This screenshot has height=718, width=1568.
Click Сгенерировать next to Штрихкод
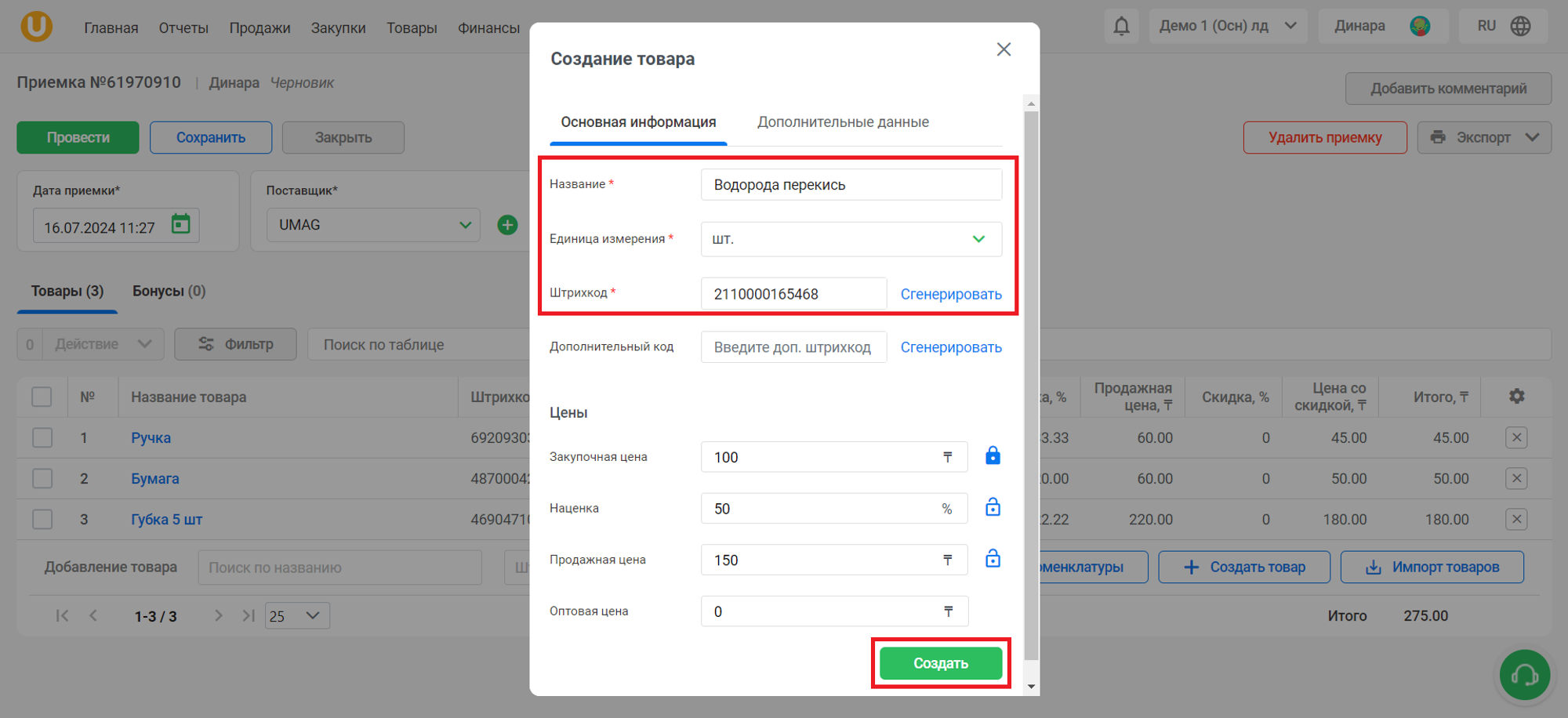coord(951,294)
